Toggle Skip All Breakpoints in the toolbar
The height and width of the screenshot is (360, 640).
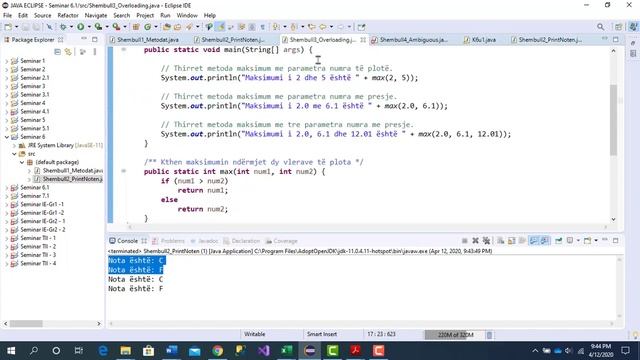click(x=49, y=27)
